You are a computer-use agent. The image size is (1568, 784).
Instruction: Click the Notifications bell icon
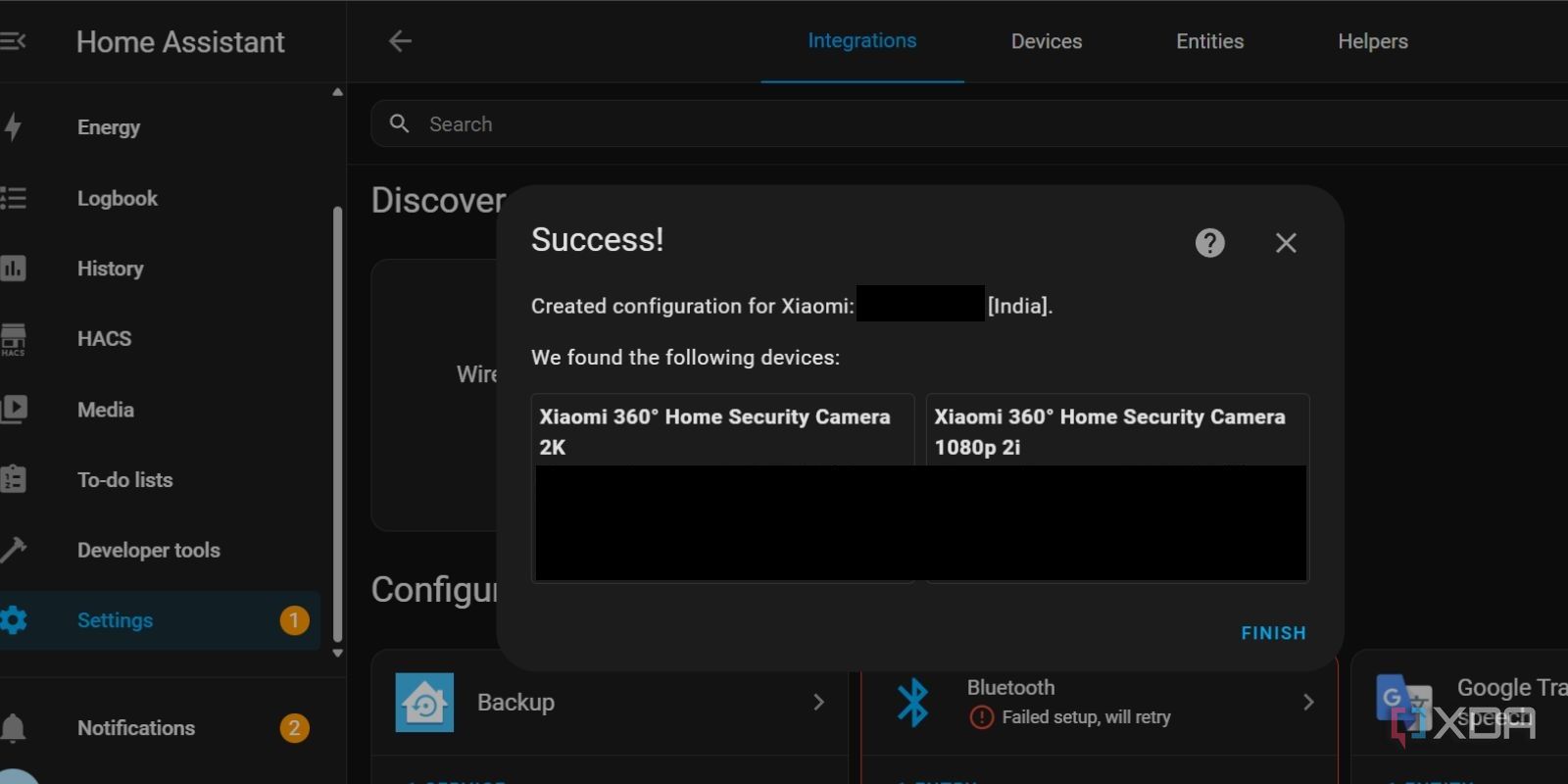coord(13,728)
